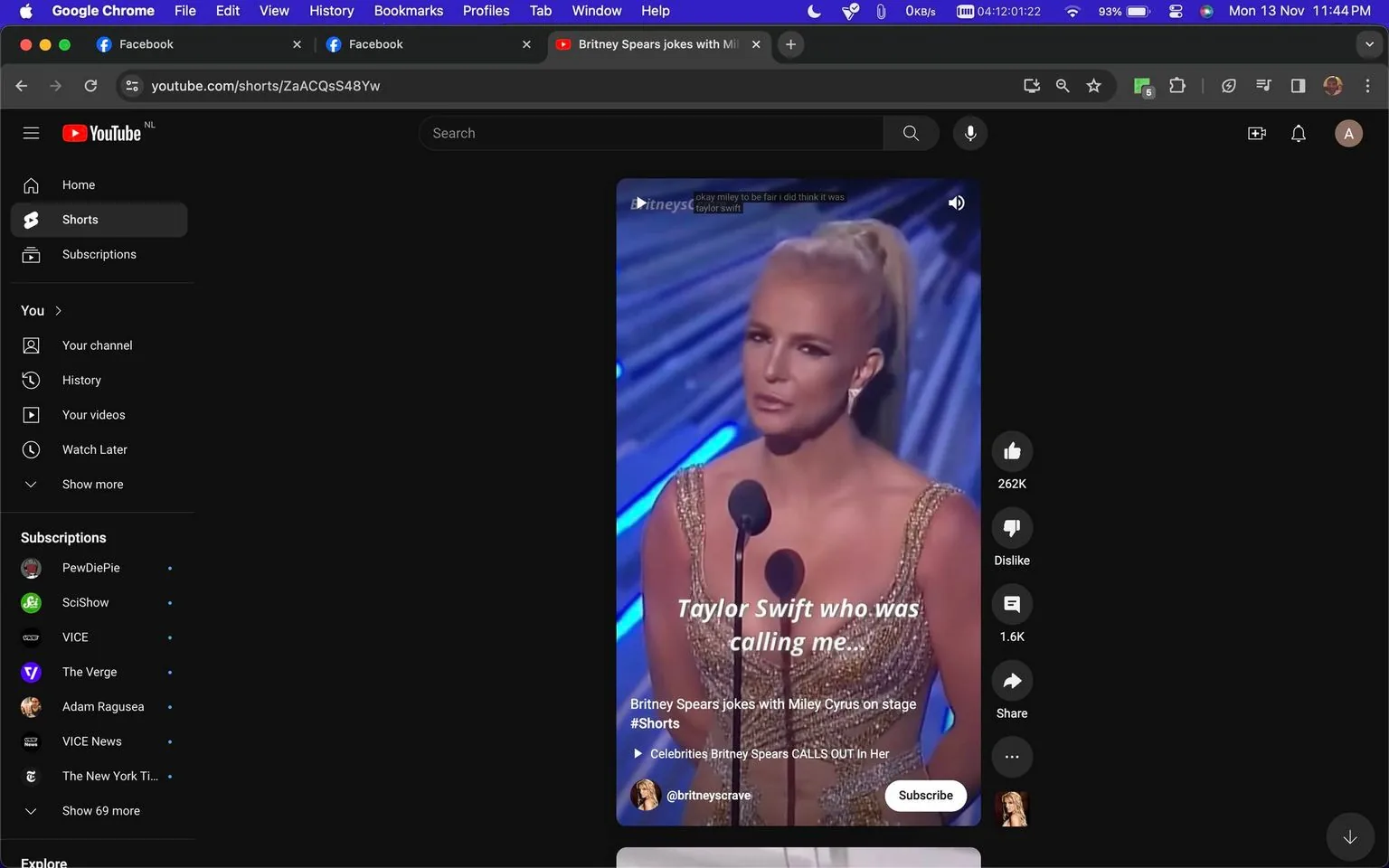Expand Show more in the sidebar

[91, 484]
